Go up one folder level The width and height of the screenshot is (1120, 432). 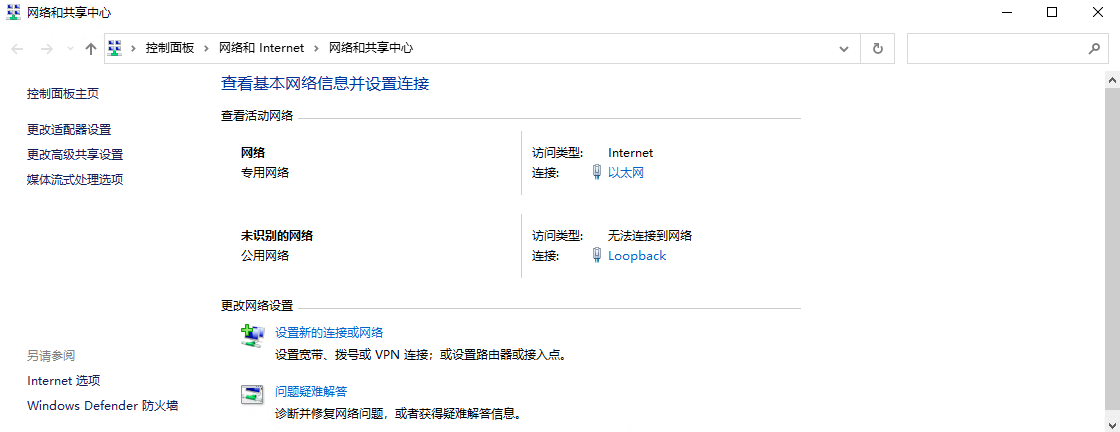(91, 48)
